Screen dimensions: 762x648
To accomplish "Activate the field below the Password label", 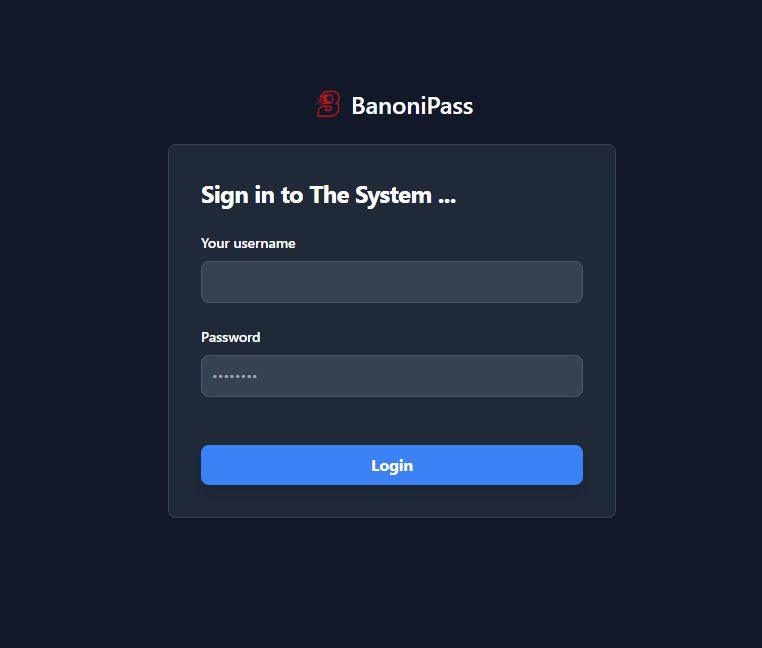I will [x=392, y=376].
